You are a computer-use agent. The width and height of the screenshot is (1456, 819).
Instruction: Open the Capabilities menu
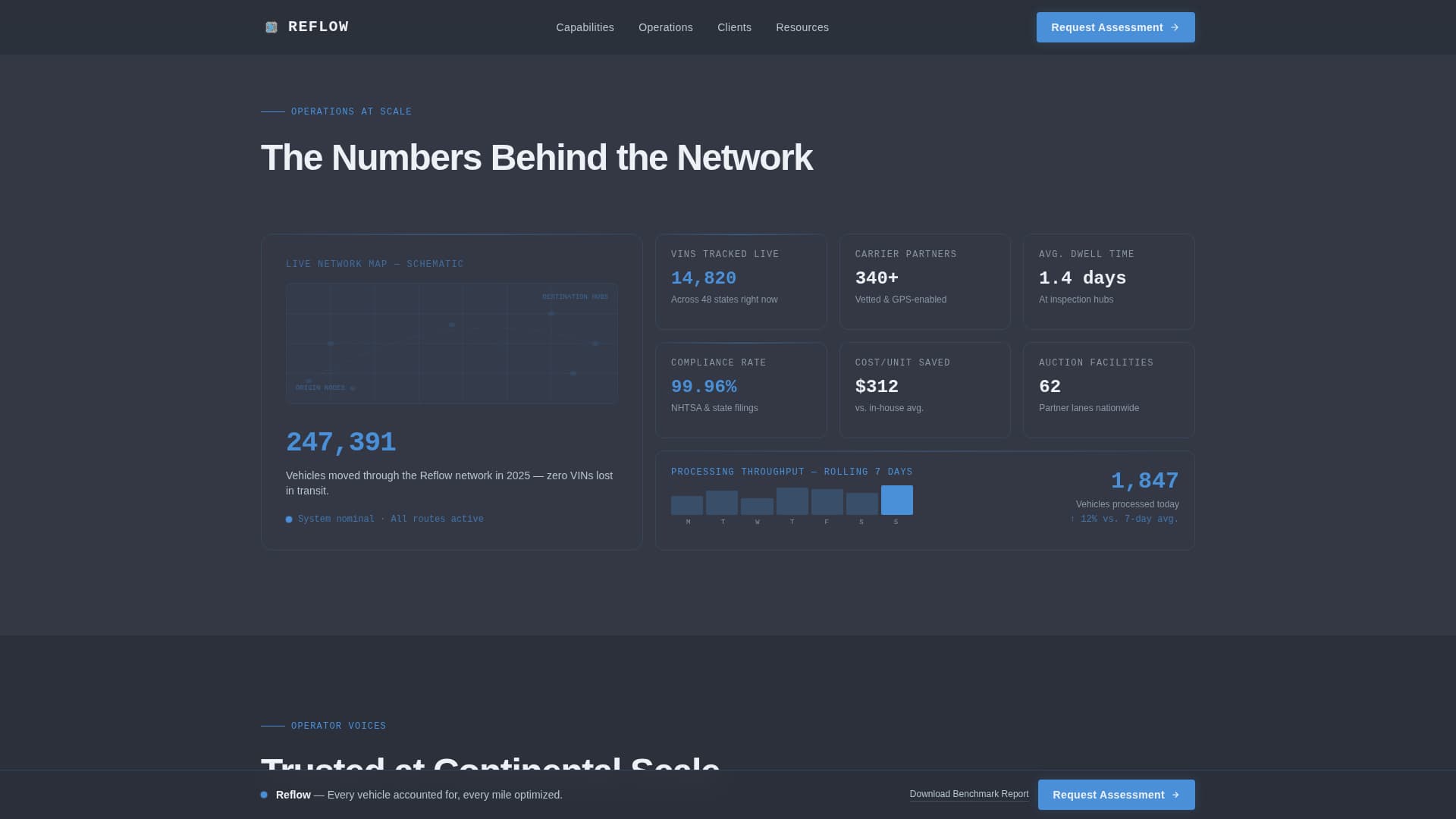click(585, 27)
